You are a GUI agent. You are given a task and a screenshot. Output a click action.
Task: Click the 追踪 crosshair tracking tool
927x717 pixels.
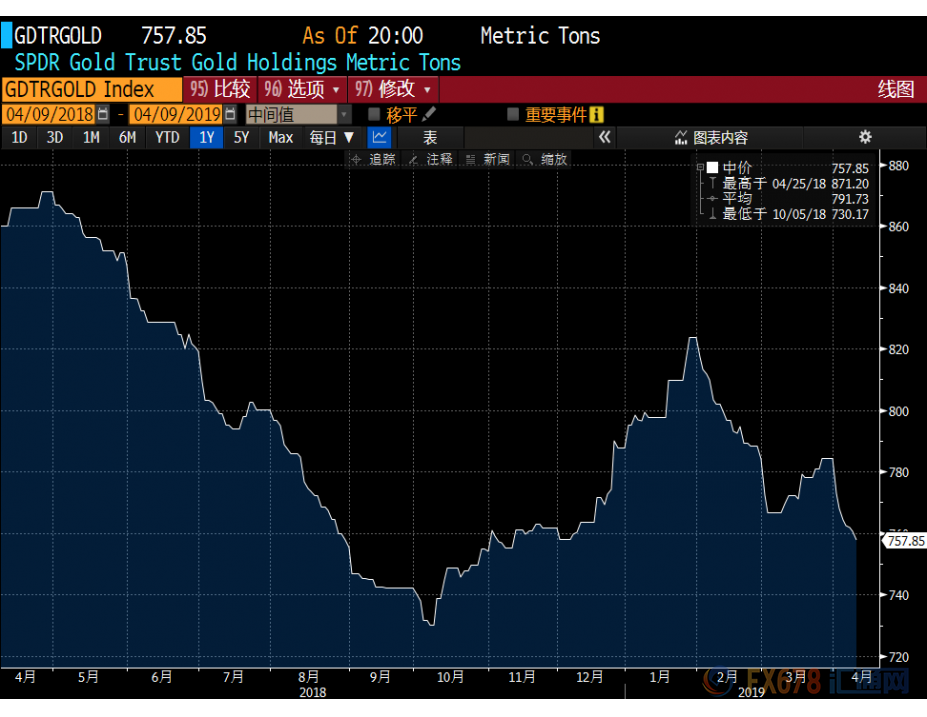pos(375,159)
